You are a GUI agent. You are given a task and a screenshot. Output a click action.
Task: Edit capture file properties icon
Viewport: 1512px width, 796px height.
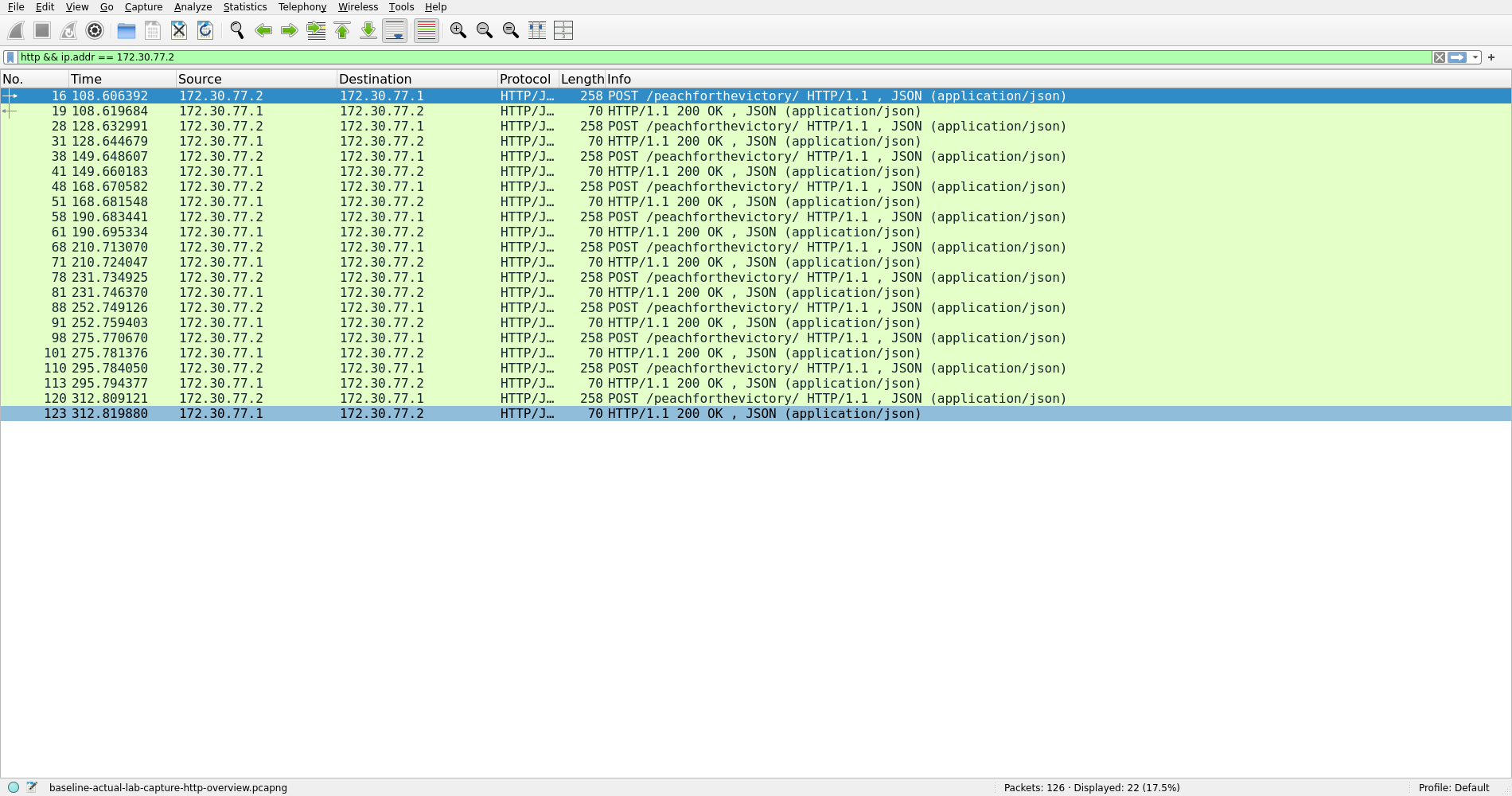pyautogui.click(x=32, y=787)
